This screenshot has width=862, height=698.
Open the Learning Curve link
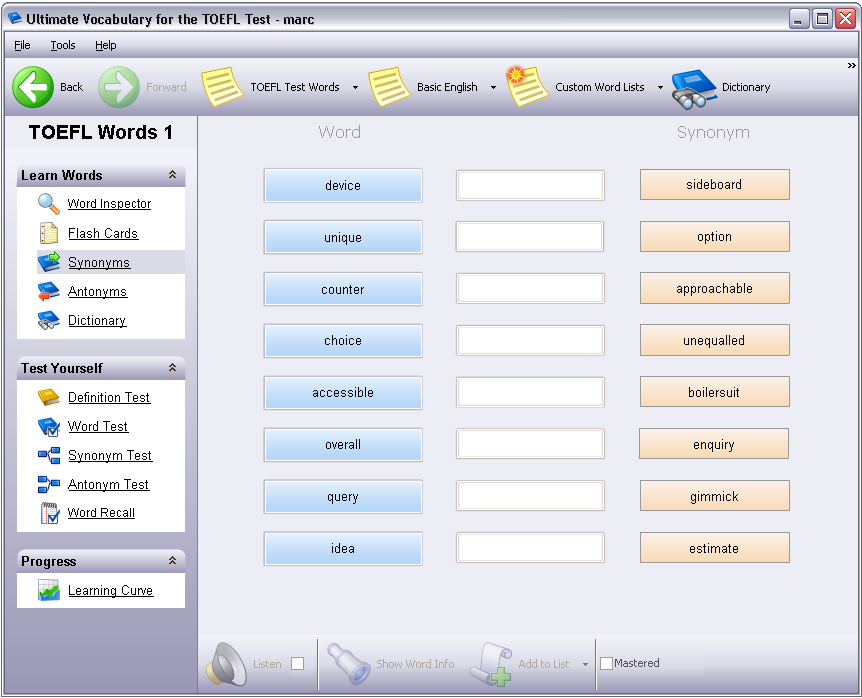click(110, 591)
